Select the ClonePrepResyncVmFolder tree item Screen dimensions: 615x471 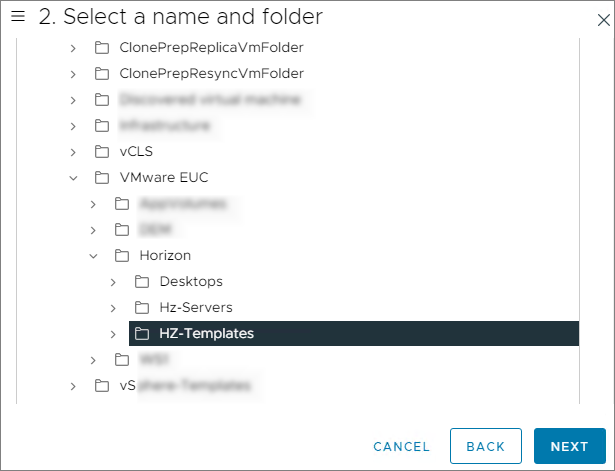coord(211,73)
